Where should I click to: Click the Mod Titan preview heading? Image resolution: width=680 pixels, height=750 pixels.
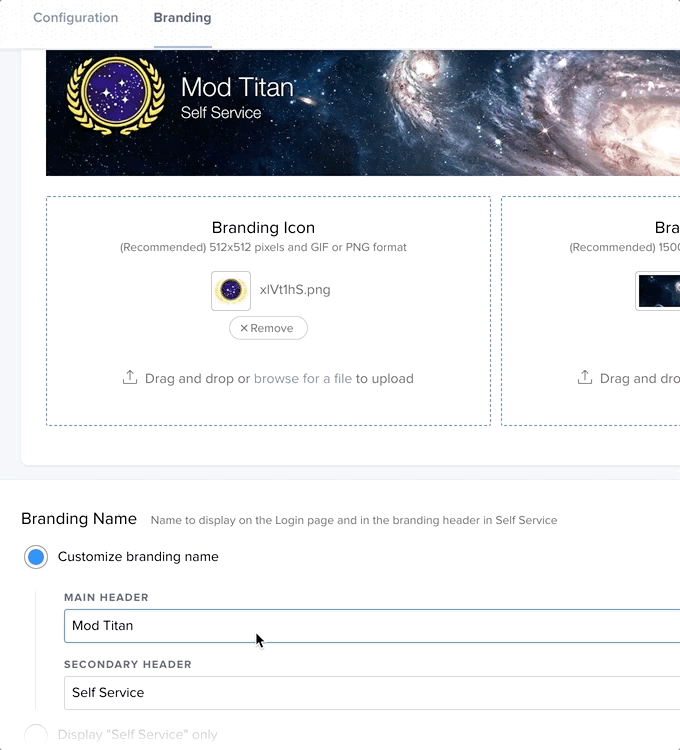pos(237,88)
